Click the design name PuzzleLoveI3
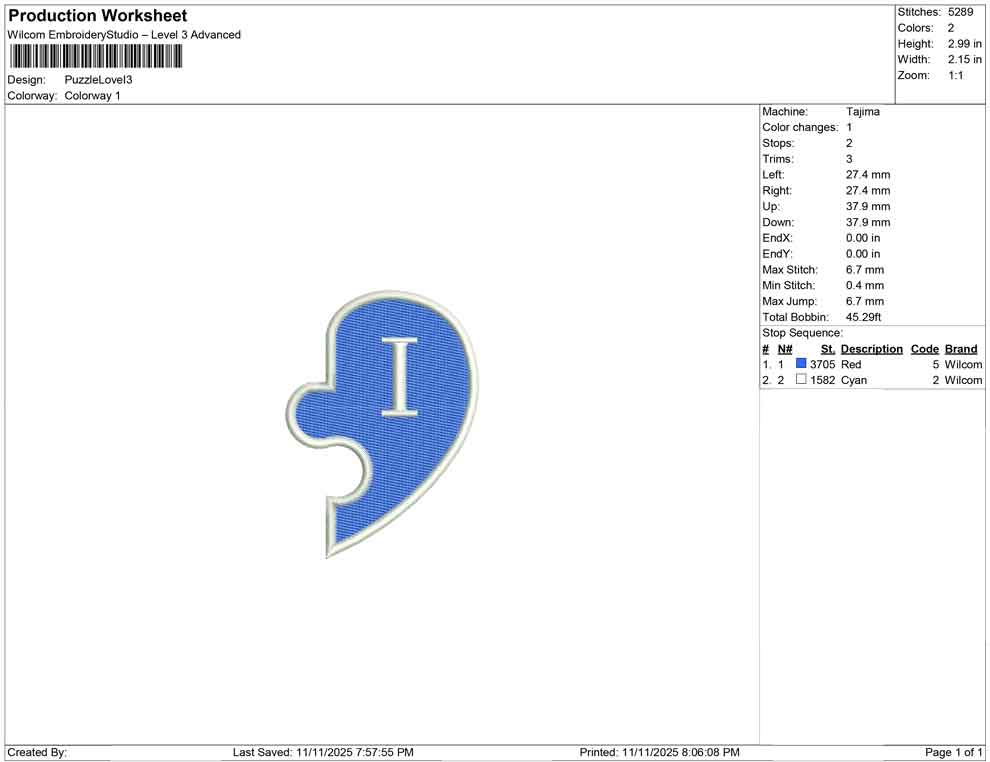This screenshot has height=762, width=990. (98, 80)
